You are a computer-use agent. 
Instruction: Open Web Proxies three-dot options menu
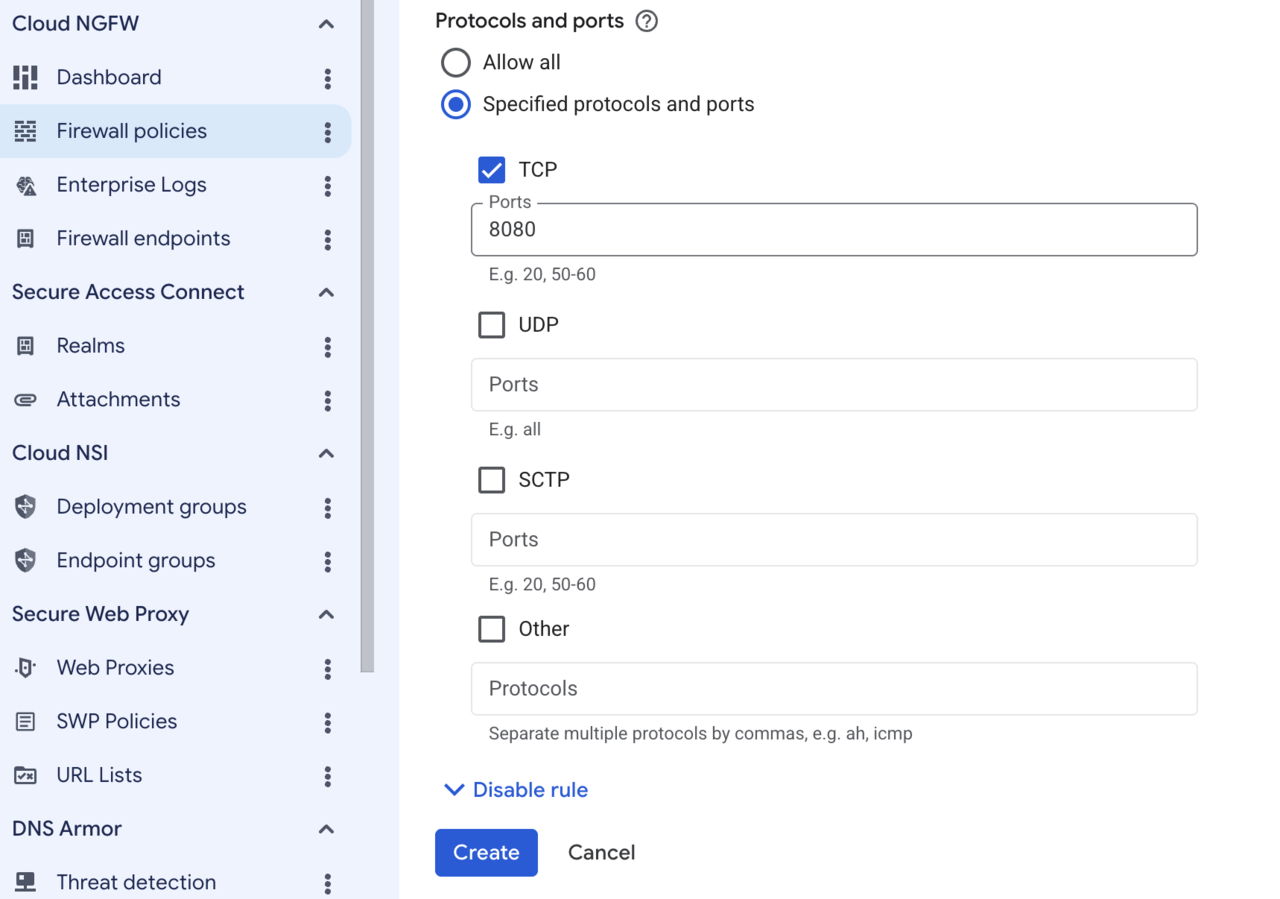point(327,669)
